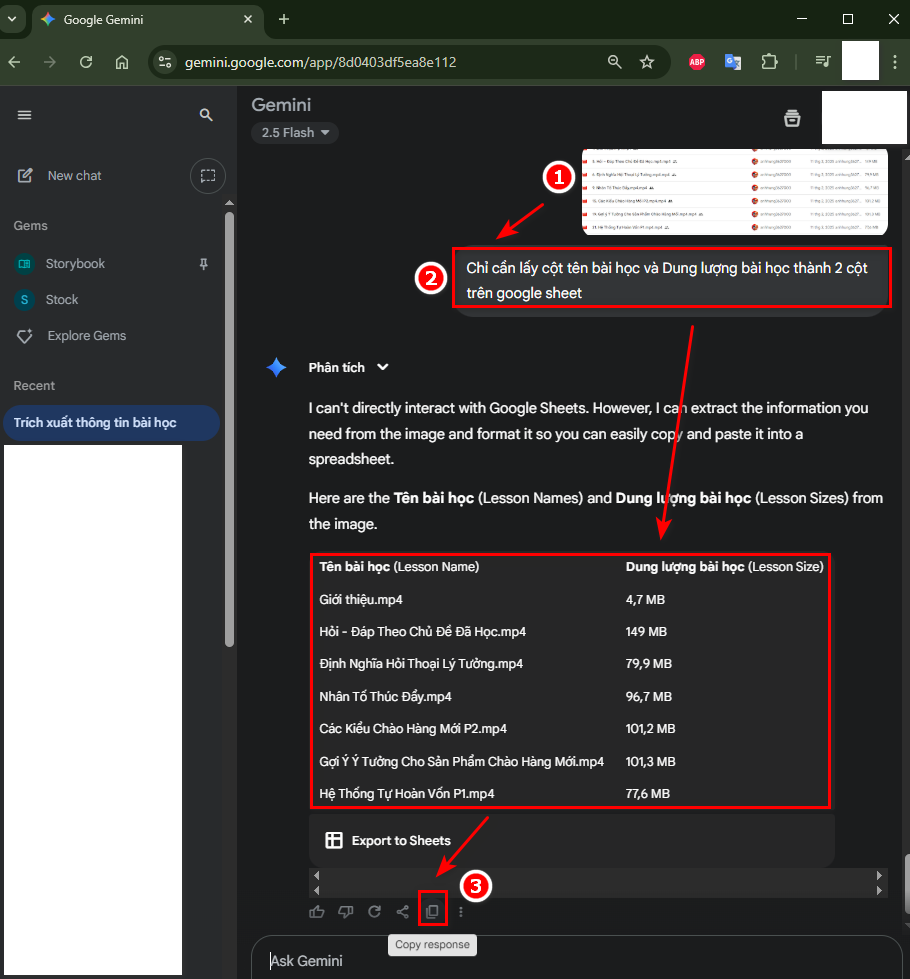Click the user prompt message bubble

671,280
